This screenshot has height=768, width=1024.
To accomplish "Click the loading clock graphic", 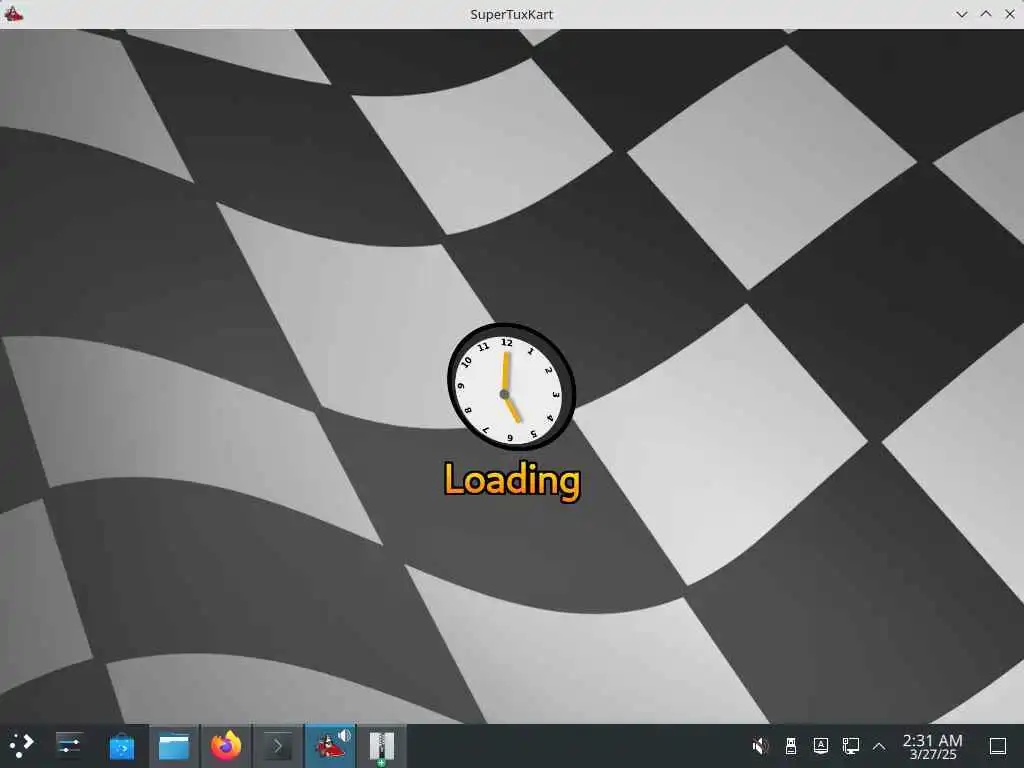I will tap(511, 387).
